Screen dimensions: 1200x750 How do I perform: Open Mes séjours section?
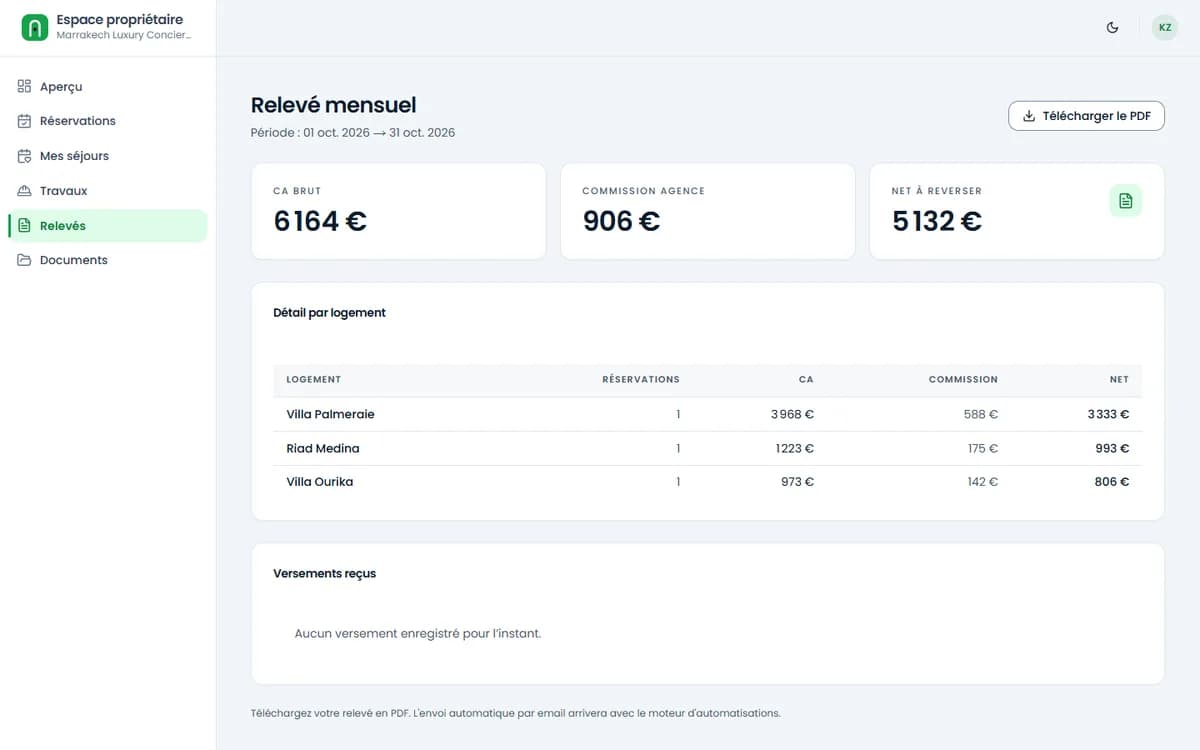coord(107,156)
